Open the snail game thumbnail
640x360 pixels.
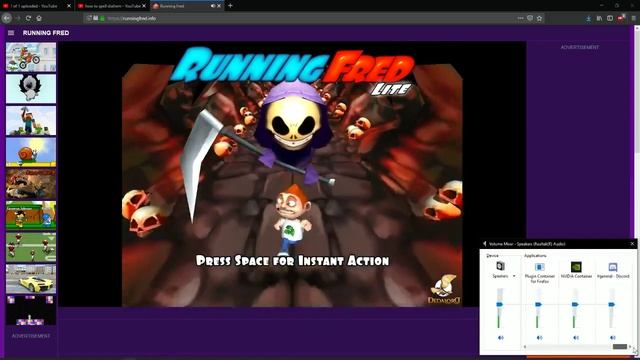31,152
